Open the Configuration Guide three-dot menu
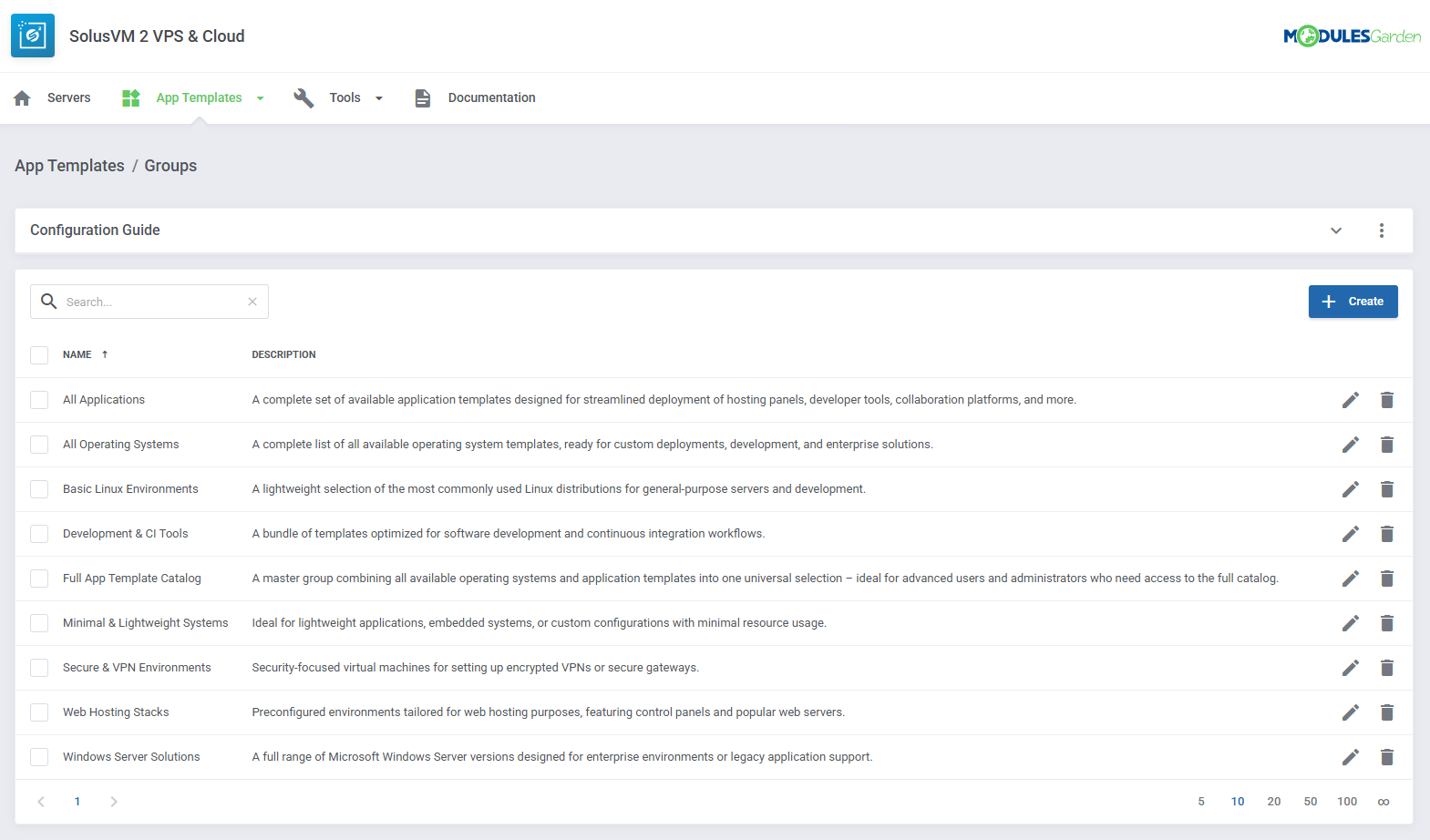This screenshot has height=840, width=1430. pos(1382,230)
